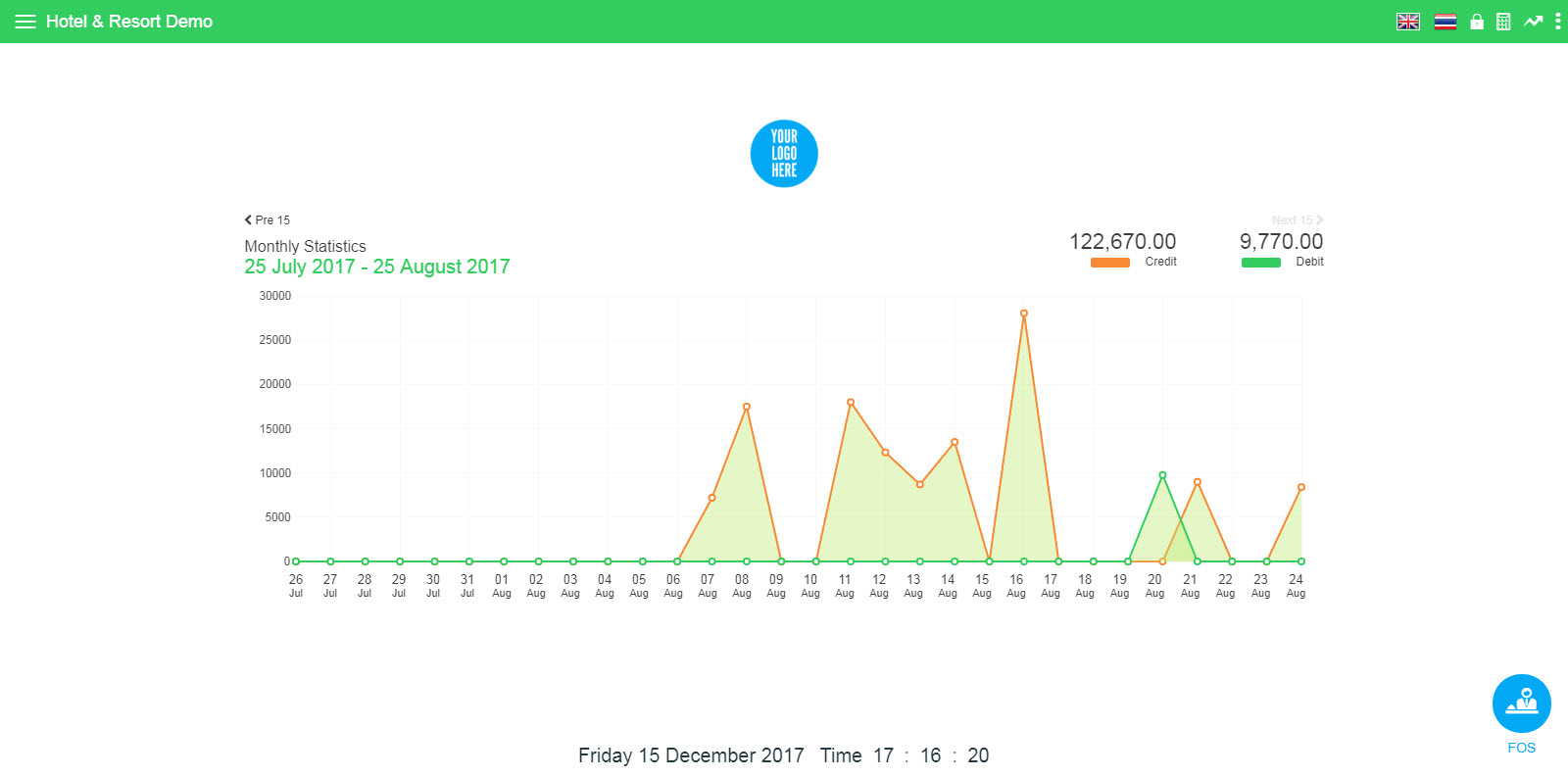This screenshot has height=778, width=1568.
Task: Open the three-dot more options menu
Action: pyautogui.click(x=1557, y=22)
